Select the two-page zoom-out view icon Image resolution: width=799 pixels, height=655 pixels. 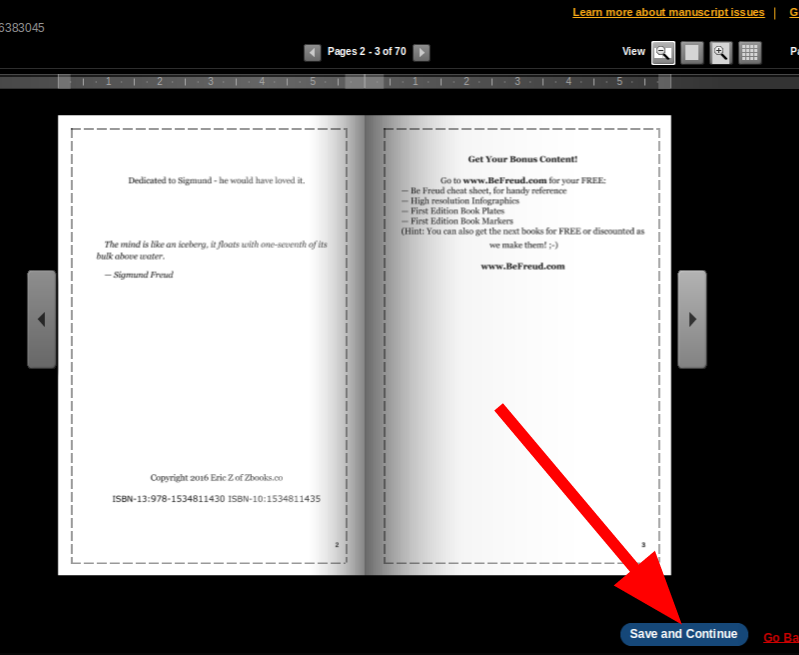point(663,53)
